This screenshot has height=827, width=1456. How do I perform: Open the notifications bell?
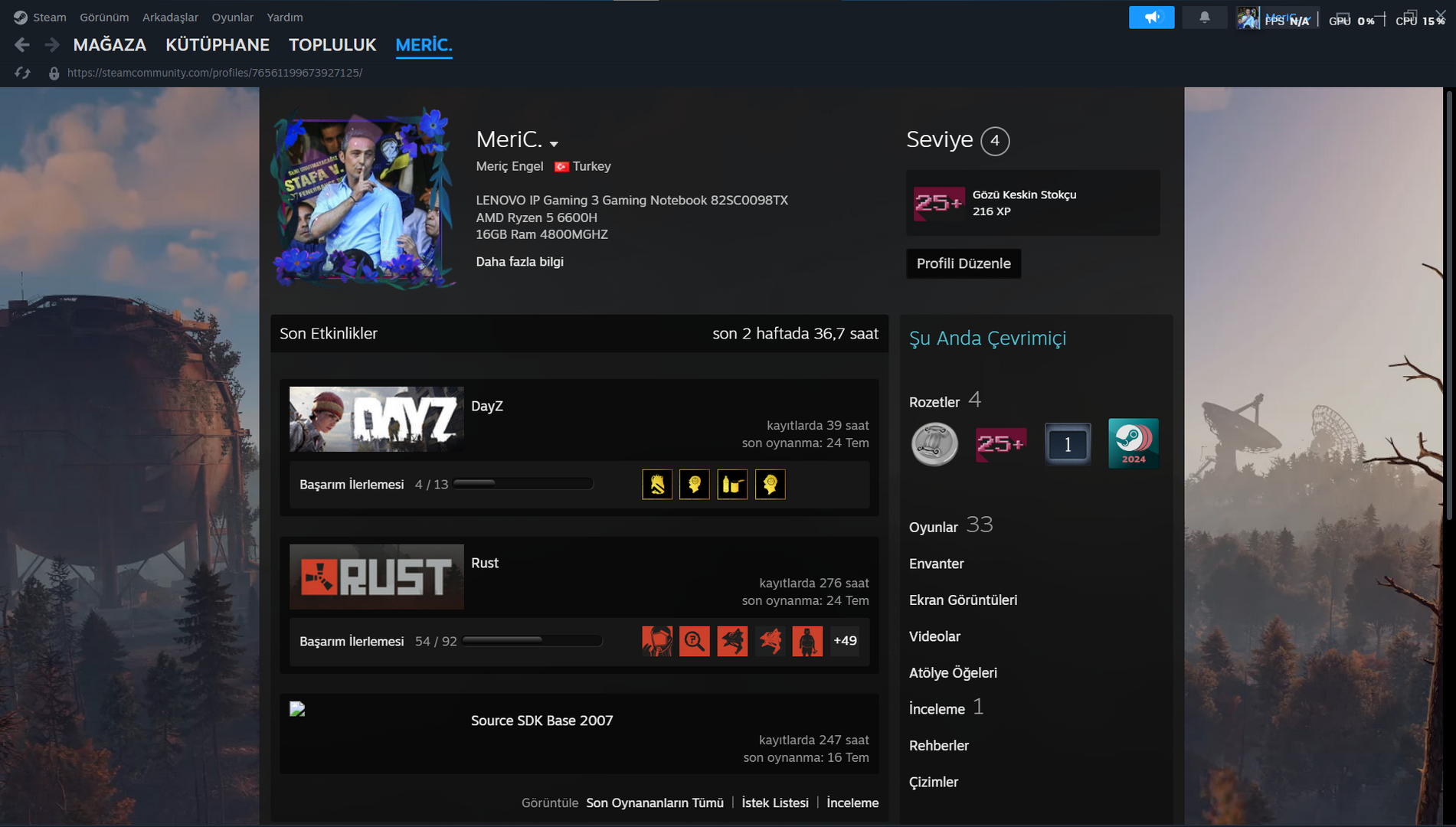1204,17
